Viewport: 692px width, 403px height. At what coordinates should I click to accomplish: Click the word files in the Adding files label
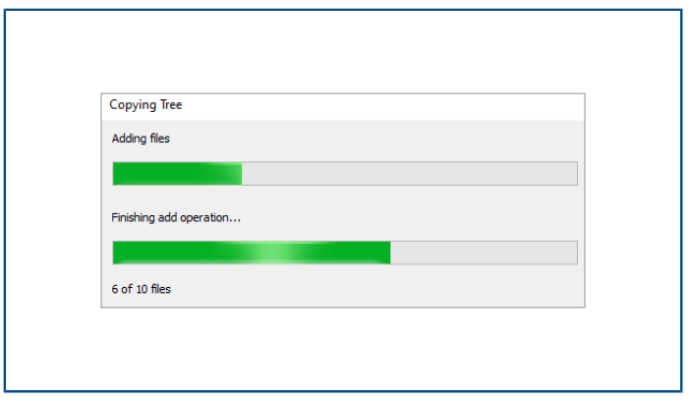coord(159,139)
